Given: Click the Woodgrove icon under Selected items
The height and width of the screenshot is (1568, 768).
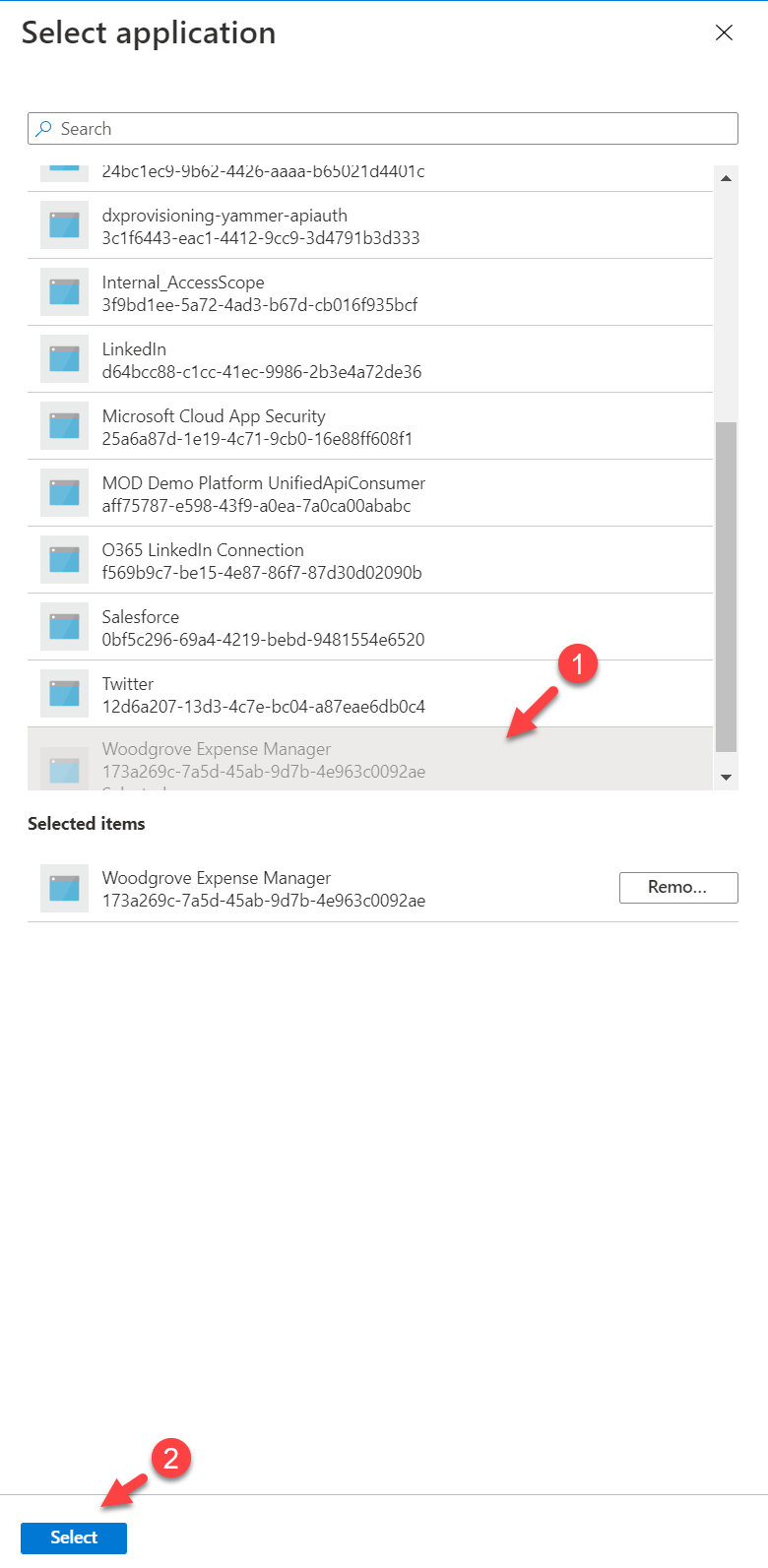Looking at the screenshot, I should click(64, 888).
